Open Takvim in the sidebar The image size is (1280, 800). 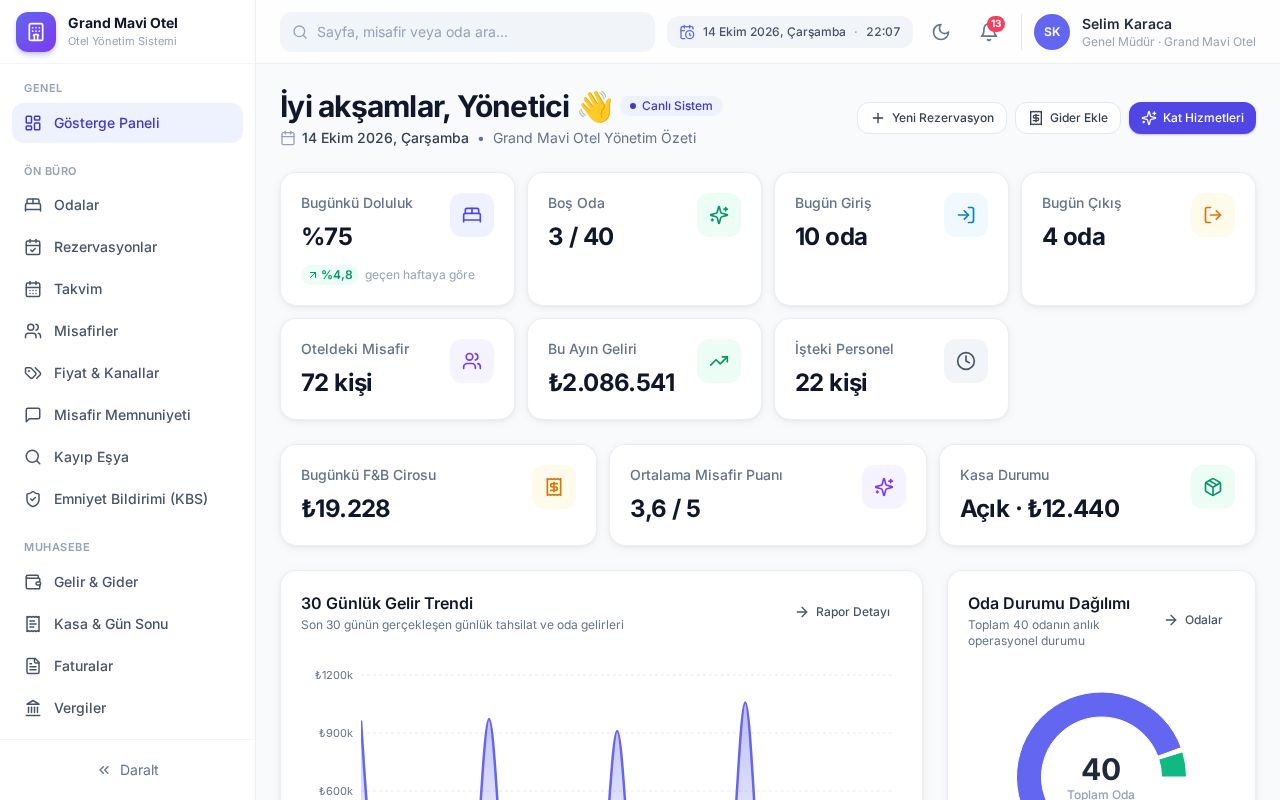[x=127, y=289]
